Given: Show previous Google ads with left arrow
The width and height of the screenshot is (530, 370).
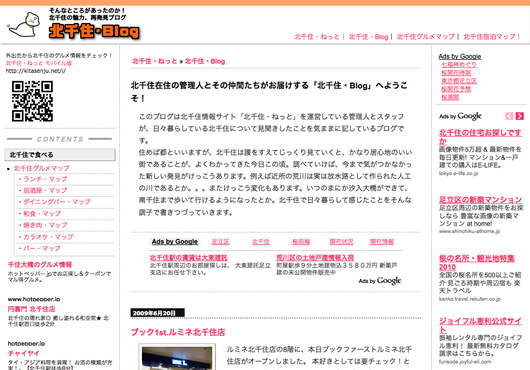Looking at the screenshot, I should point(509,116).
